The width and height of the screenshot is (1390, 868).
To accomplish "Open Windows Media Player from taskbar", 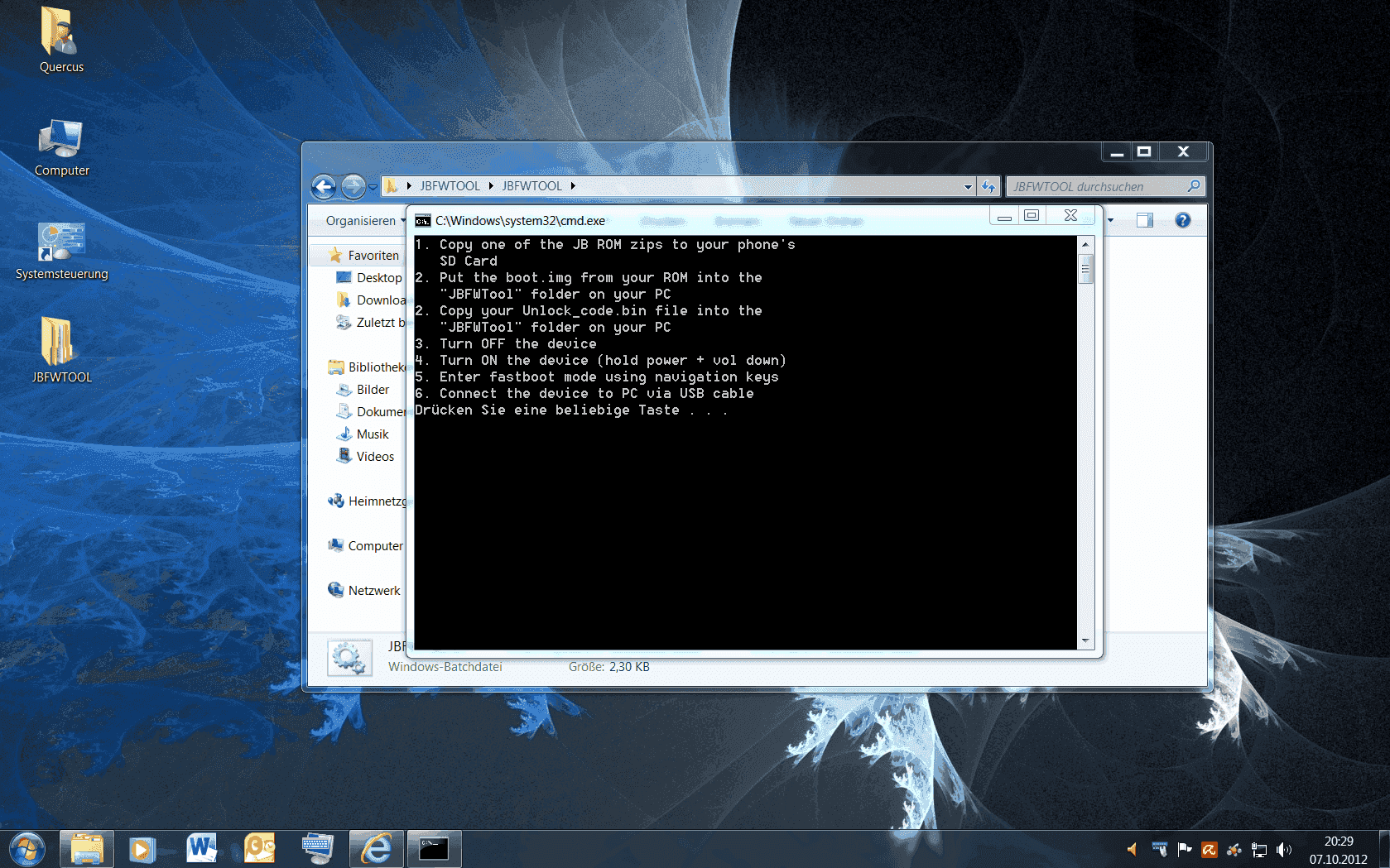I will click(142, 849).
